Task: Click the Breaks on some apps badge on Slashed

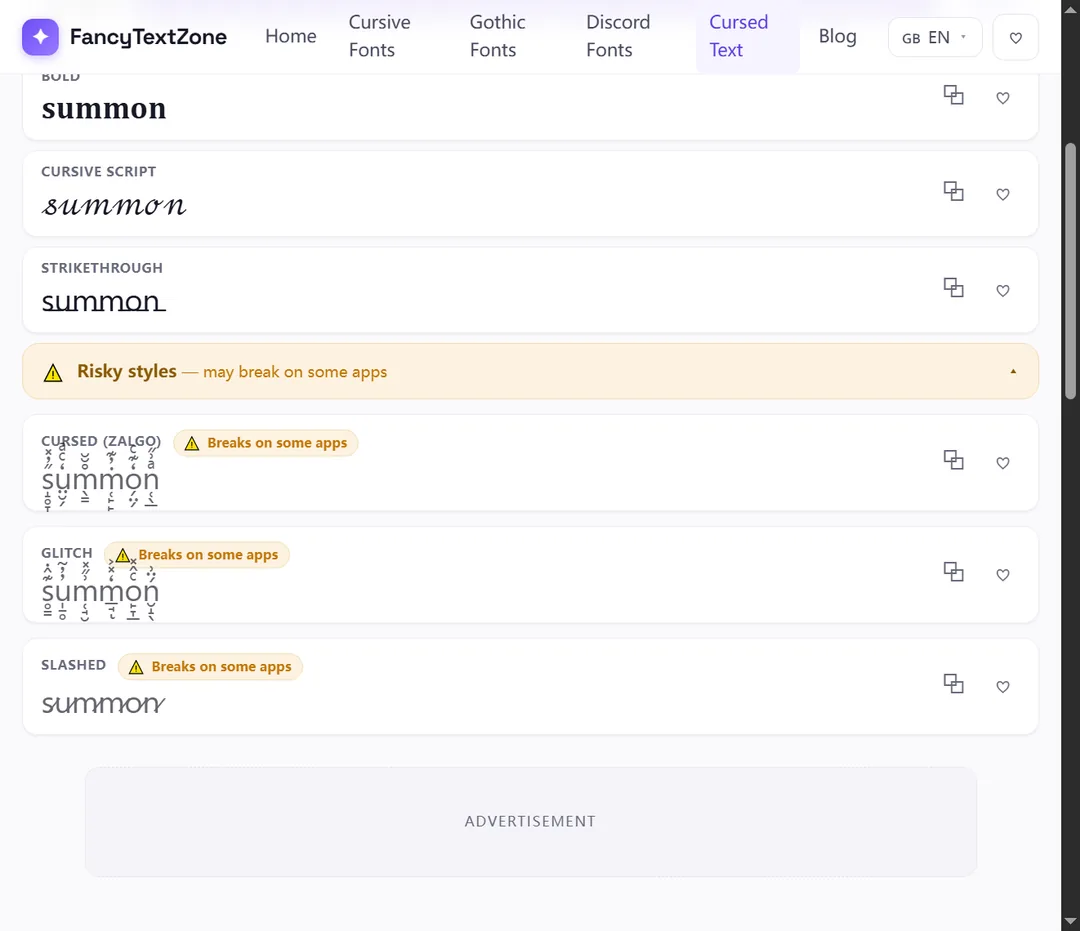Action: pos(210,667)
